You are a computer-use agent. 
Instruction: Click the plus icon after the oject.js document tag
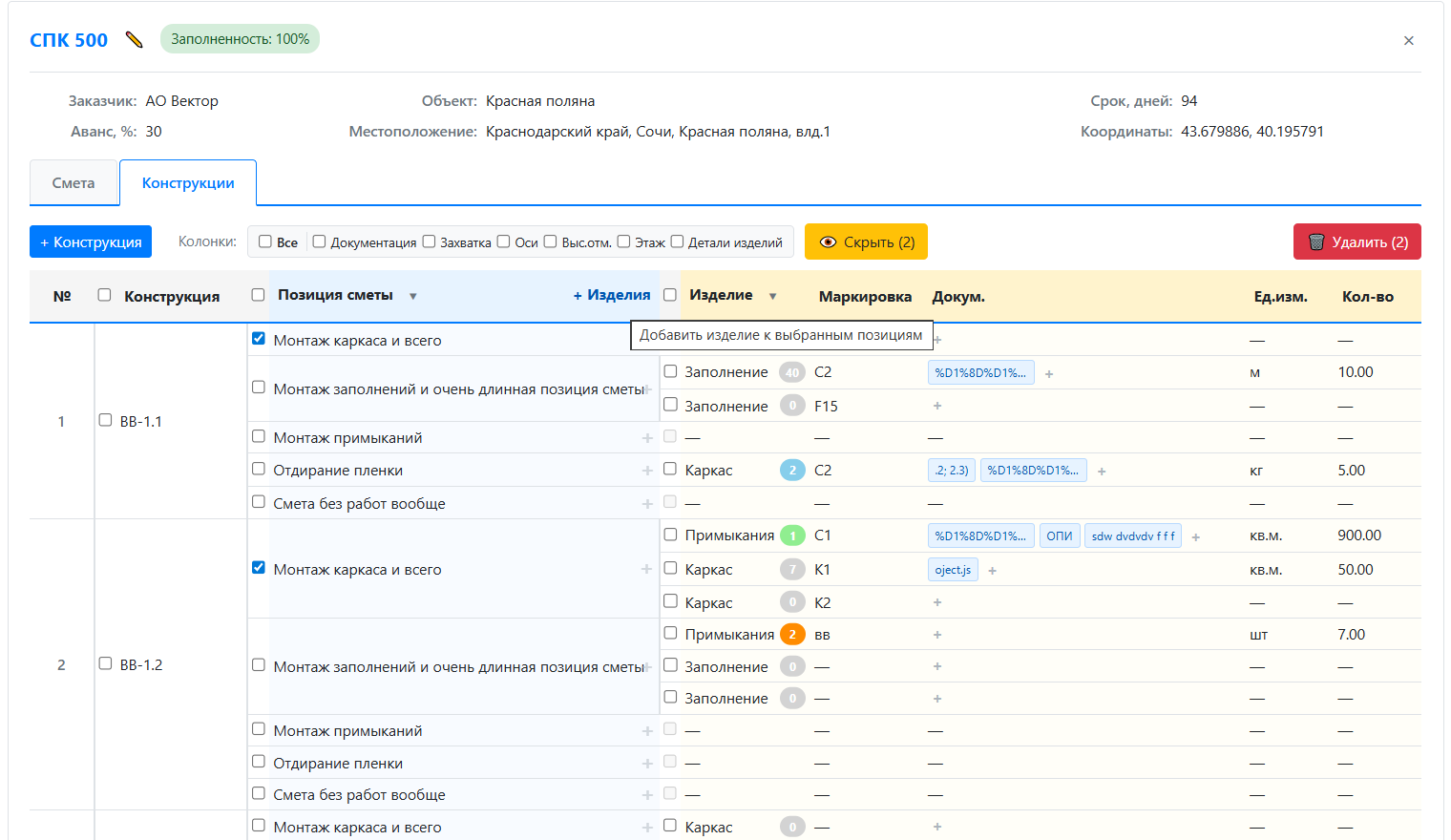point(992,571)
